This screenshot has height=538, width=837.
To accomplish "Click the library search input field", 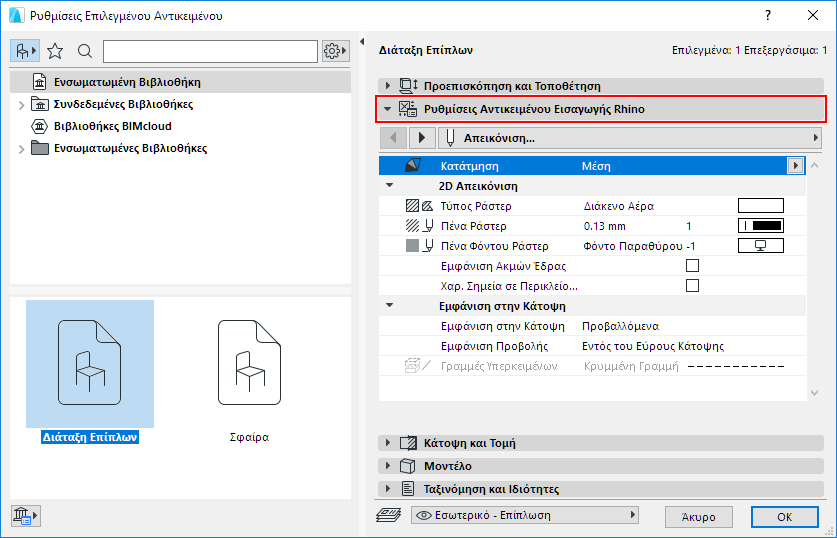I will [x=210, y=51].
